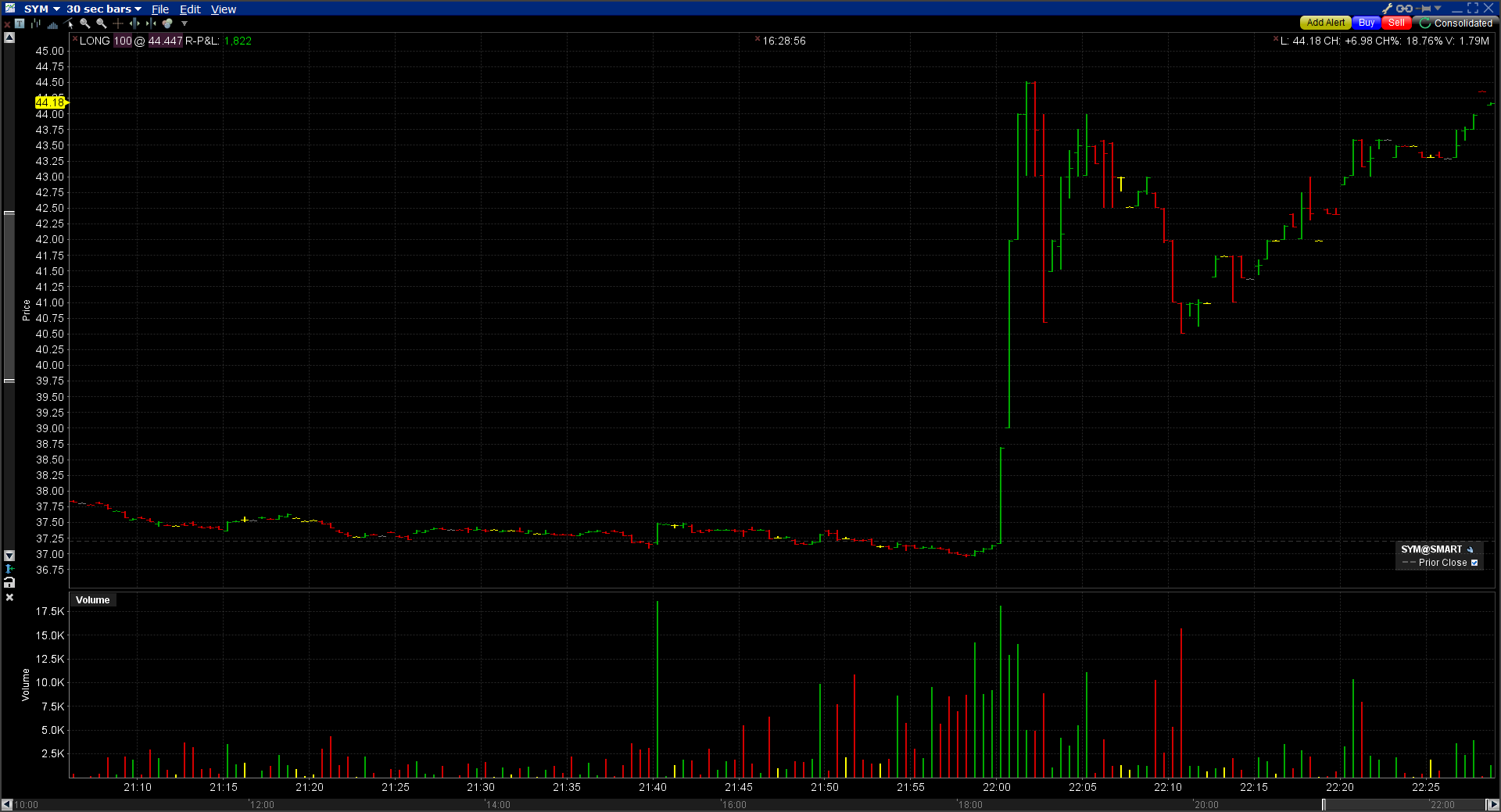1501x812 pixels.
Task: Expand bar spacing with outward-arrows icon
Action: (134, 23)
